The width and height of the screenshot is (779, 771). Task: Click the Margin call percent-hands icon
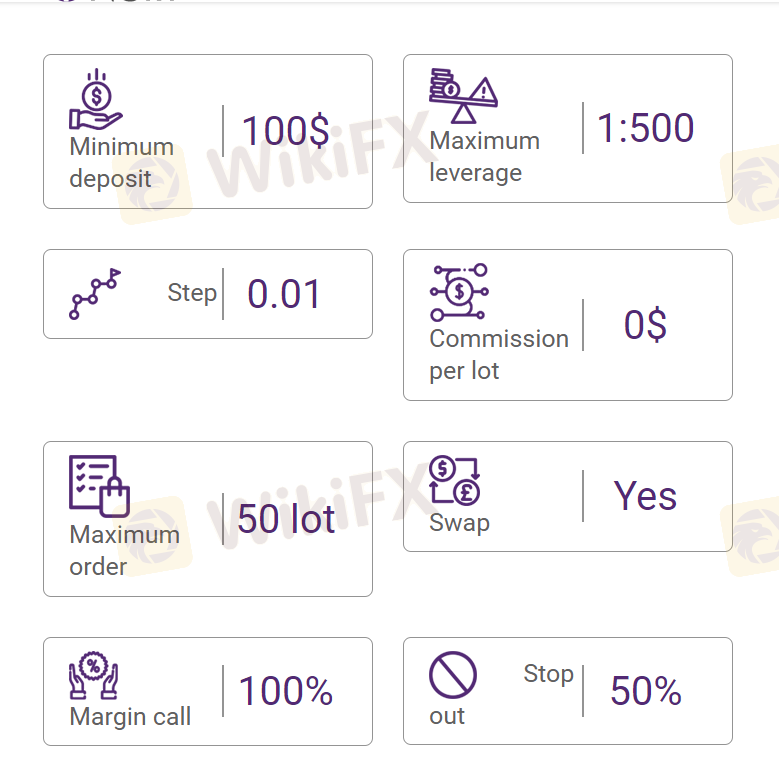coord(93,676)
